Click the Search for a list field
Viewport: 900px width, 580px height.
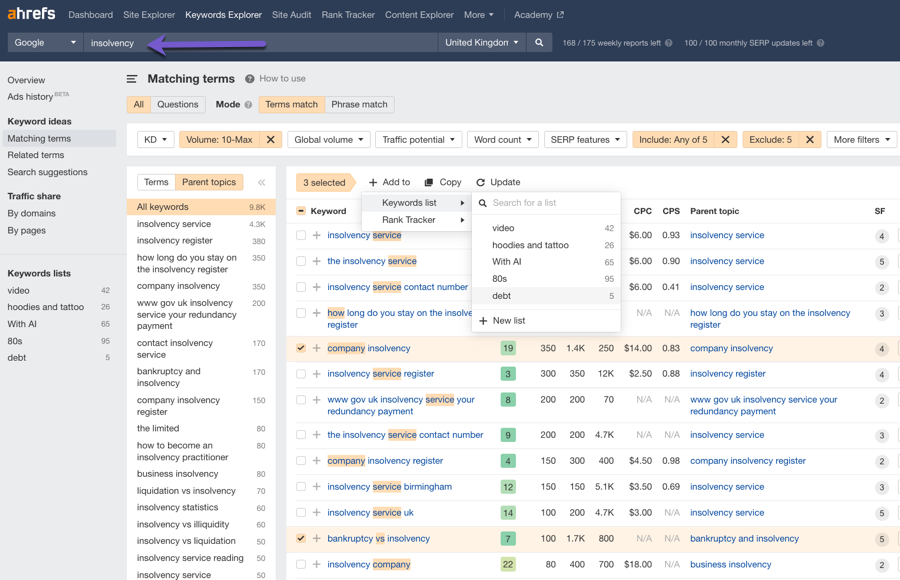pos(550,203)
